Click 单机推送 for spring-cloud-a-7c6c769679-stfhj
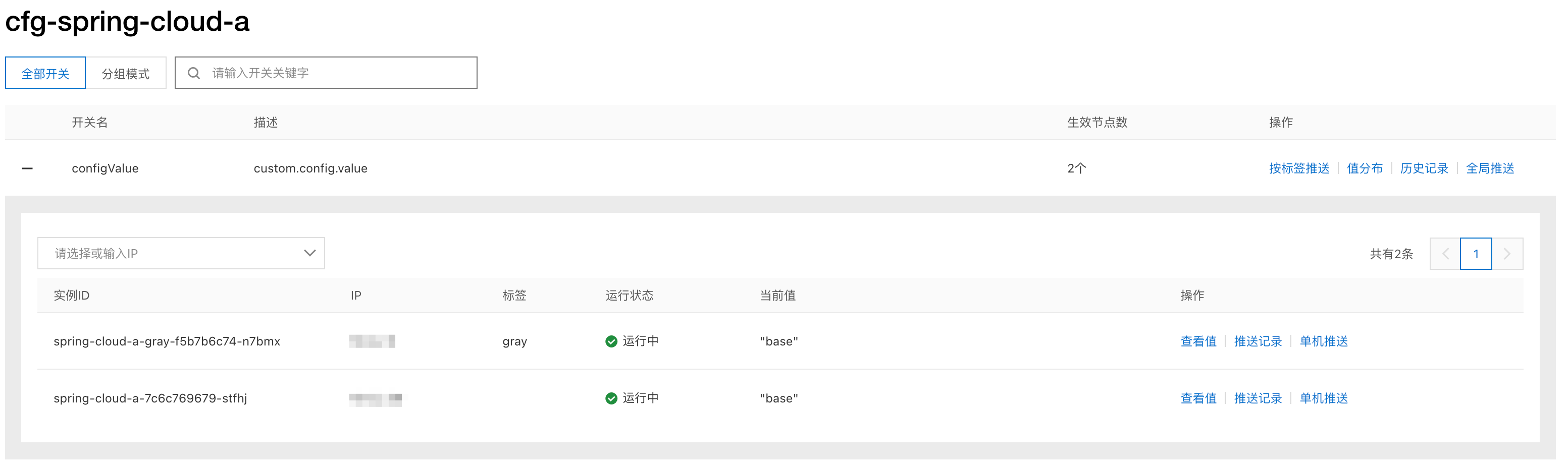Image resolution: width=1568 pixels, height=466 pixels. (1324, 398)
